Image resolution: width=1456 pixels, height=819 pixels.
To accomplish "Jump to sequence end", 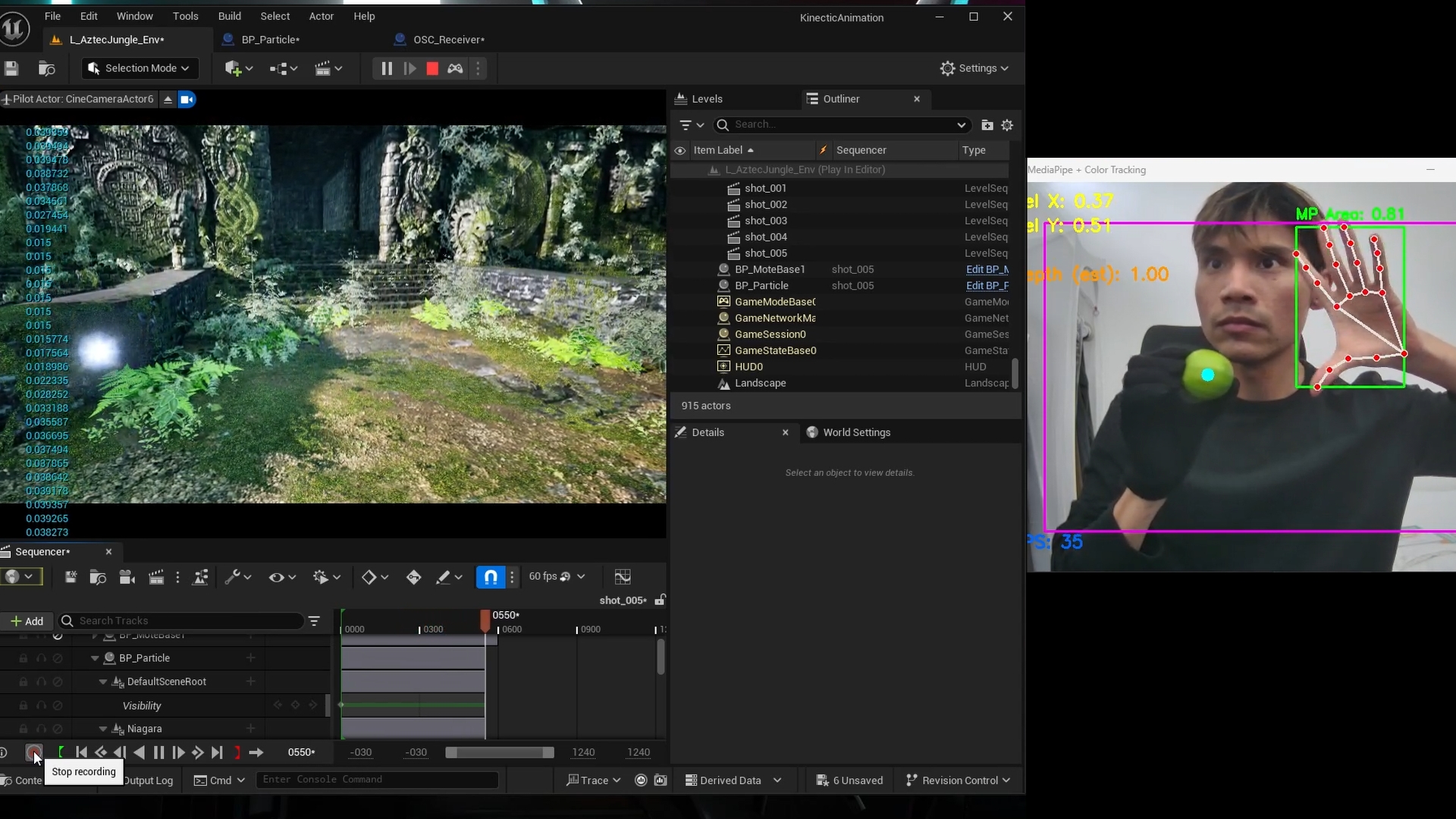I will point(217,752).
